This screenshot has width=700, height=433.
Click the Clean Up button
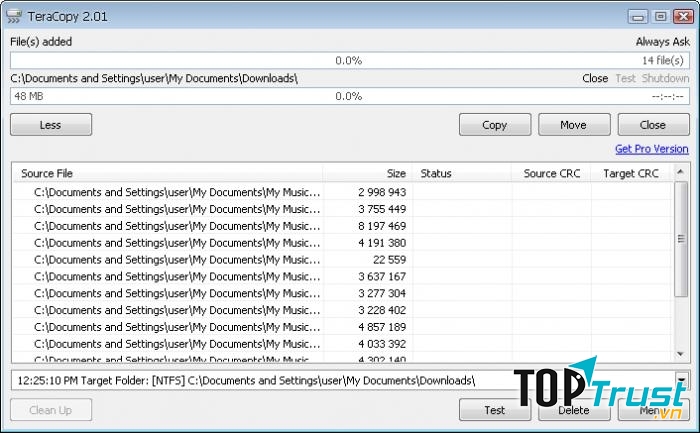[51, 410]
